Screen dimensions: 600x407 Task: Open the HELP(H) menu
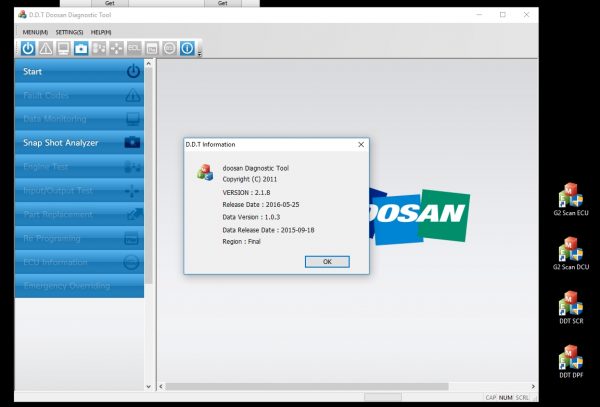pos(101,33)
